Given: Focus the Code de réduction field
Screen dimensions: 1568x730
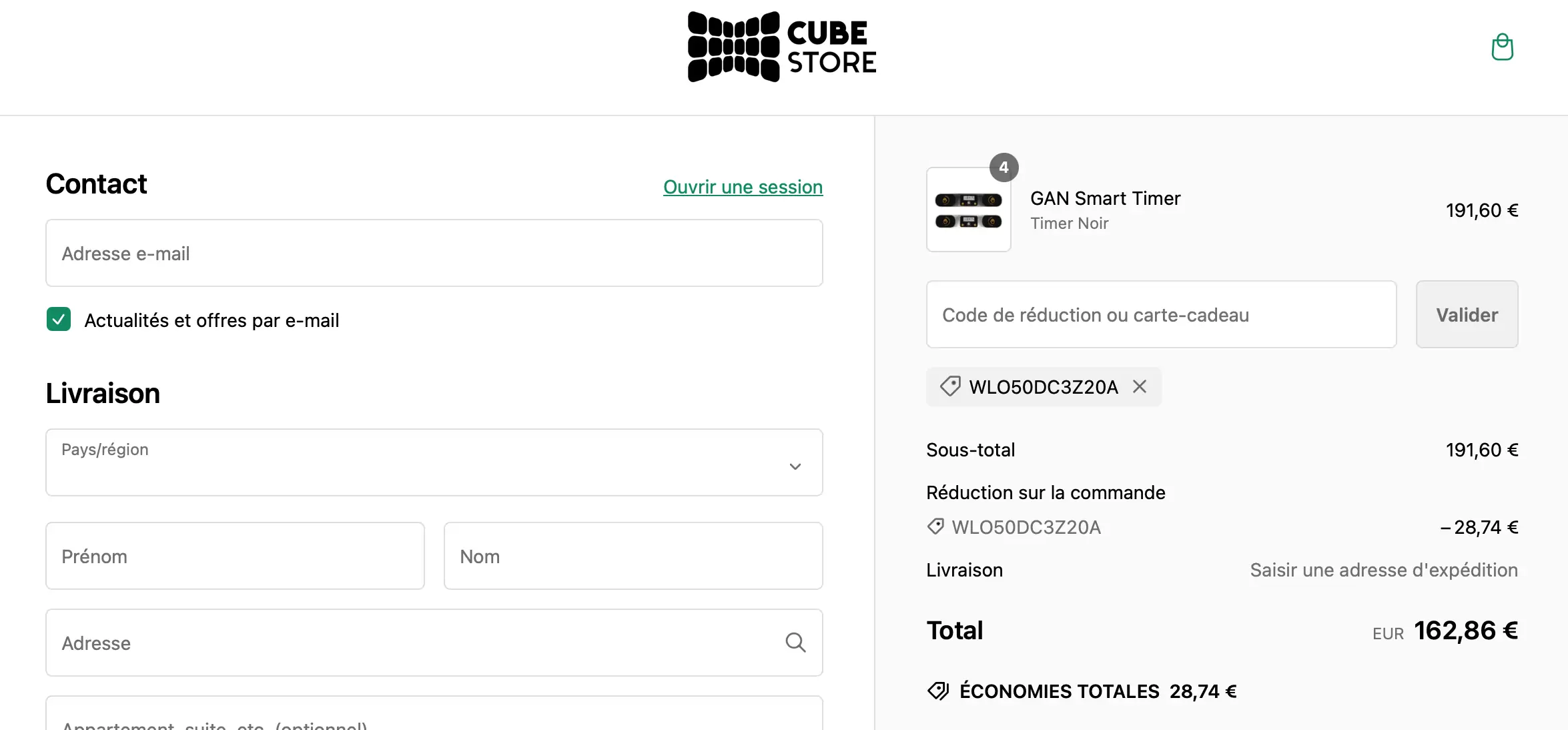Looking at the screenshot, I should tap(1161, 314).
